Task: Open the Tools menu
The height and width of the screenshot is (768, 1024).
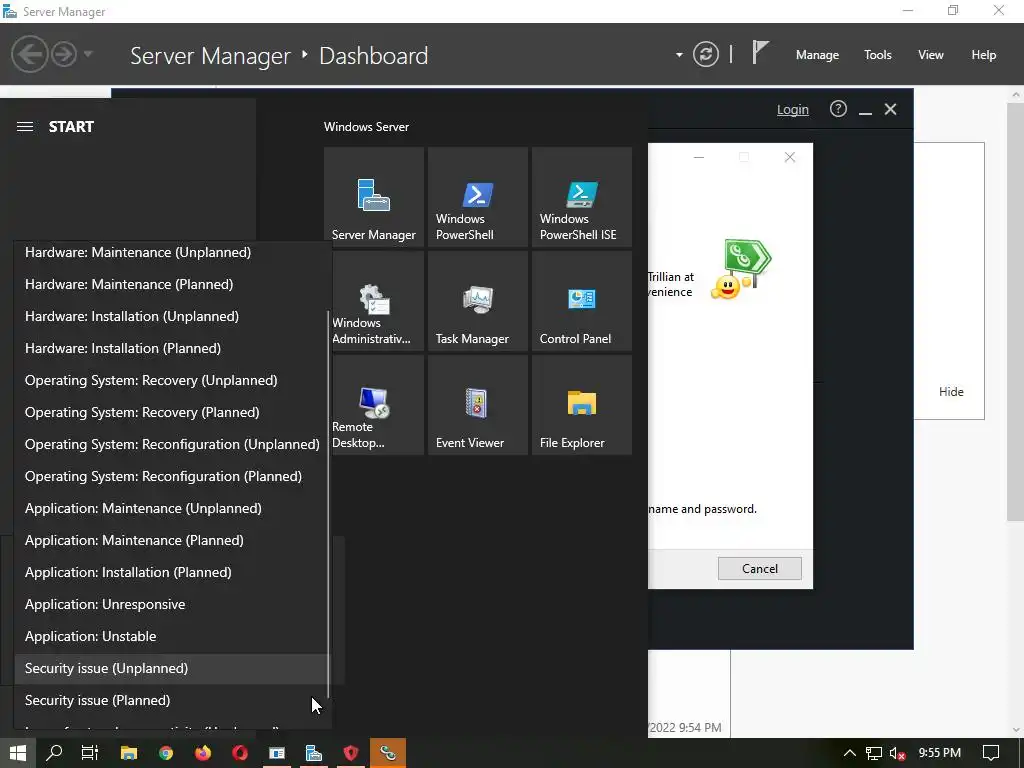Action: pyautogui.click(x=878, y=55)
